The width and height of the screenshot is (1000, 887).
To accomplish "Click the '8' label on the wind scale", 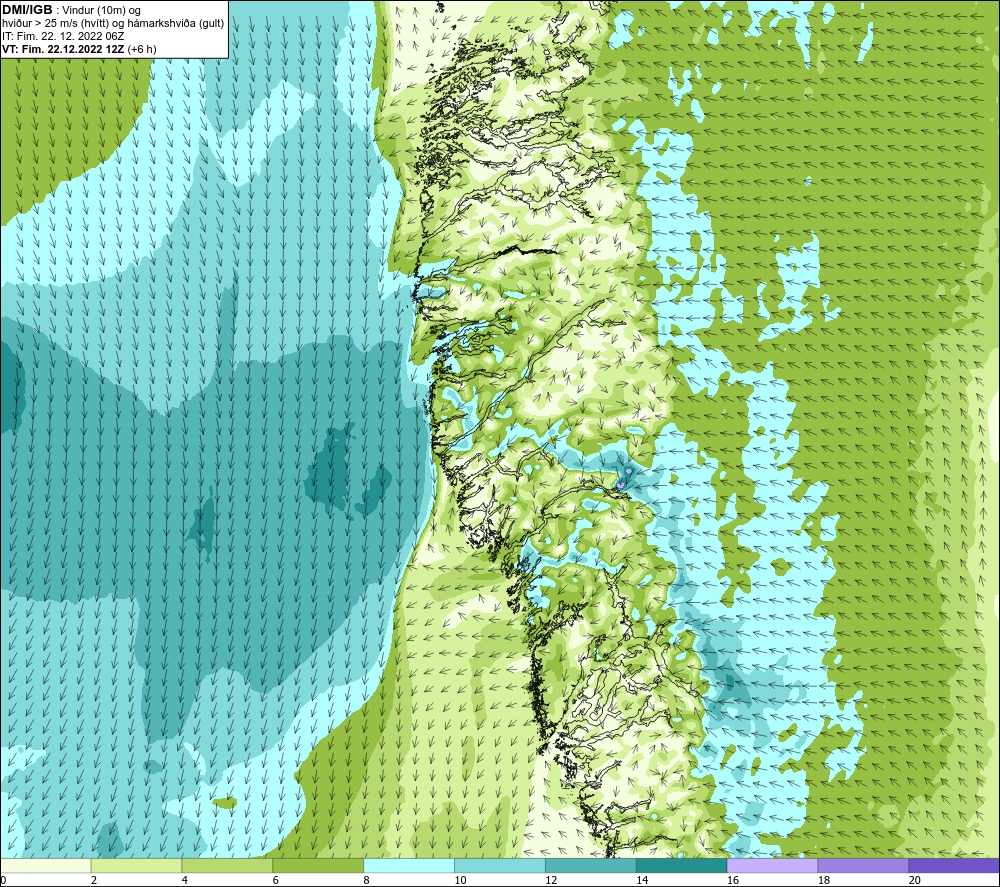I will click(366, 880).
